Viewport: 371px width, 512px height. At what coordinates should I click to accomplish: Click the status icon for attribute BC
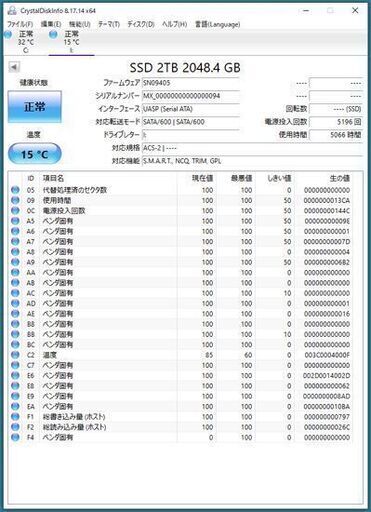(15, 344)
